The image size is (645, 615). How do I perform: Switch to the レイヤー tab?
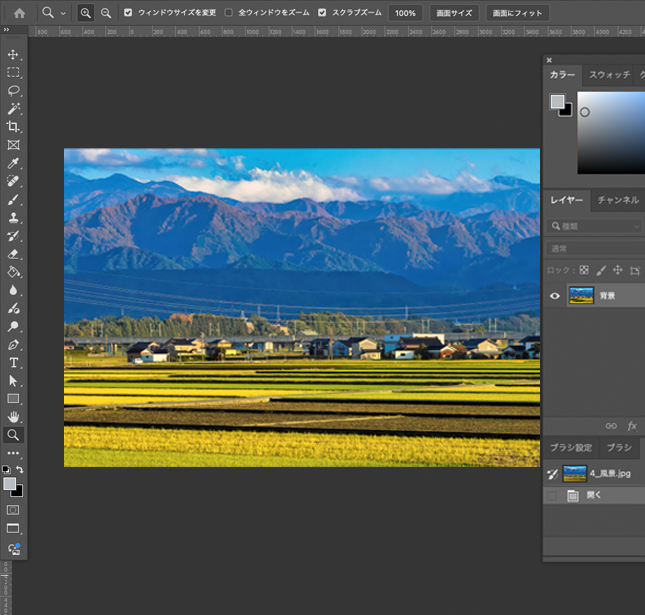point(566,200)
